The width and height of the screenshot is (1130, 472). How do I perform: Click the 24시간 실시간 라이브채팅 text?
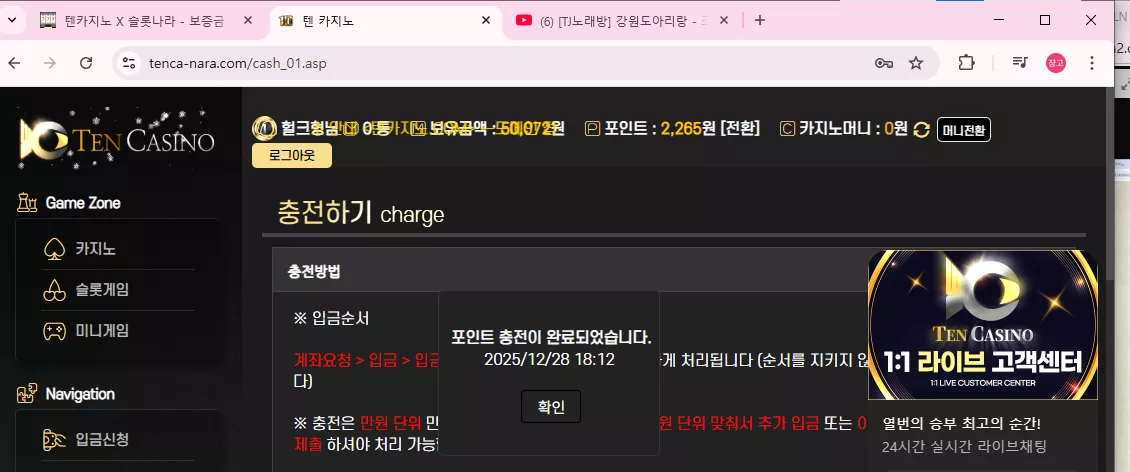964,446
